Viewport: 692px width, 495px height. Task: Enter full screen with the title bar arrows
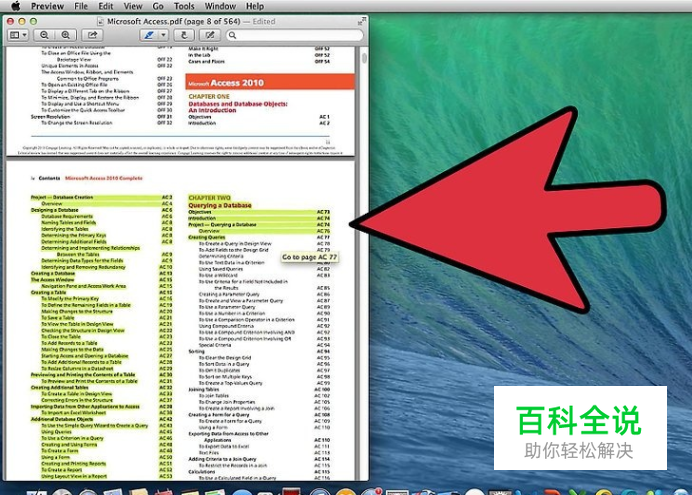pos(361,21)
